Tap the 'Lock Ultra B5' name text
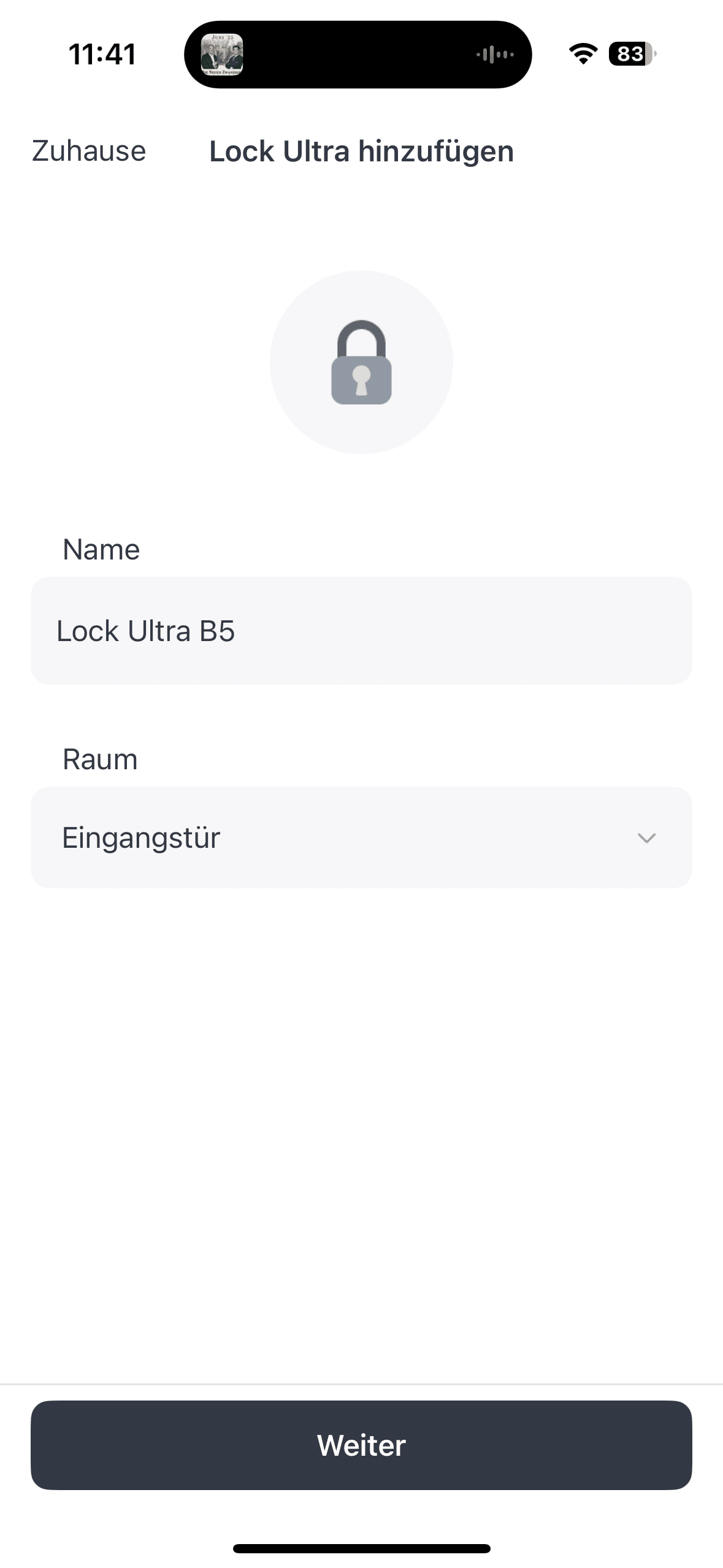The height and width of the screenshot is (1568, 723). (x=145, y=631)
